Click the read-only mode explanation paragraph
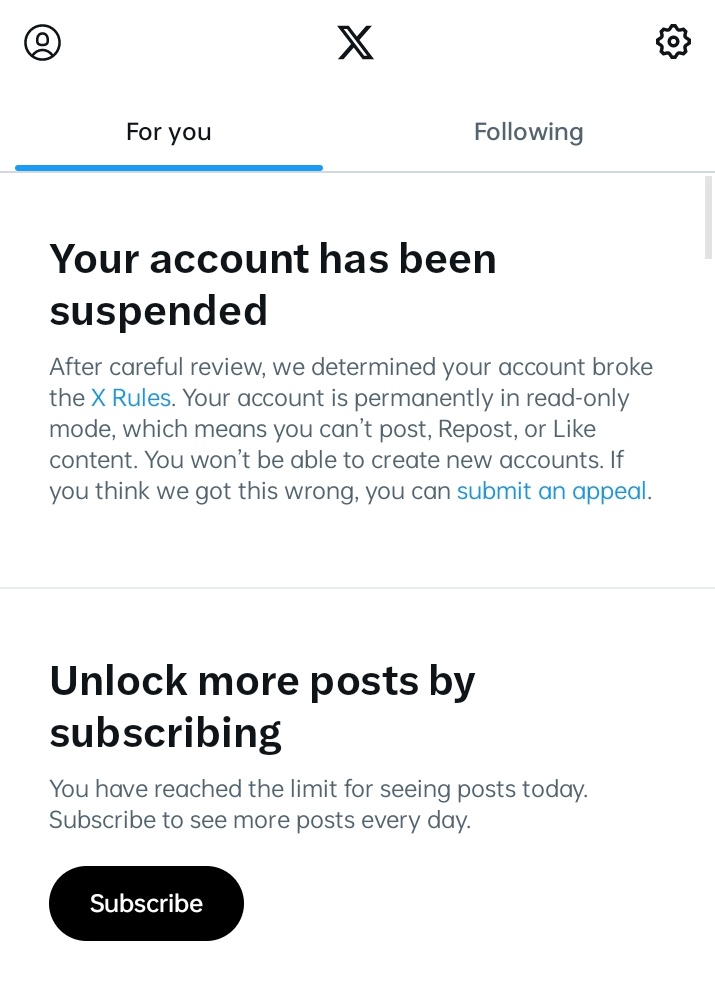This screenshot has width=715, height=995. point(351,429)
